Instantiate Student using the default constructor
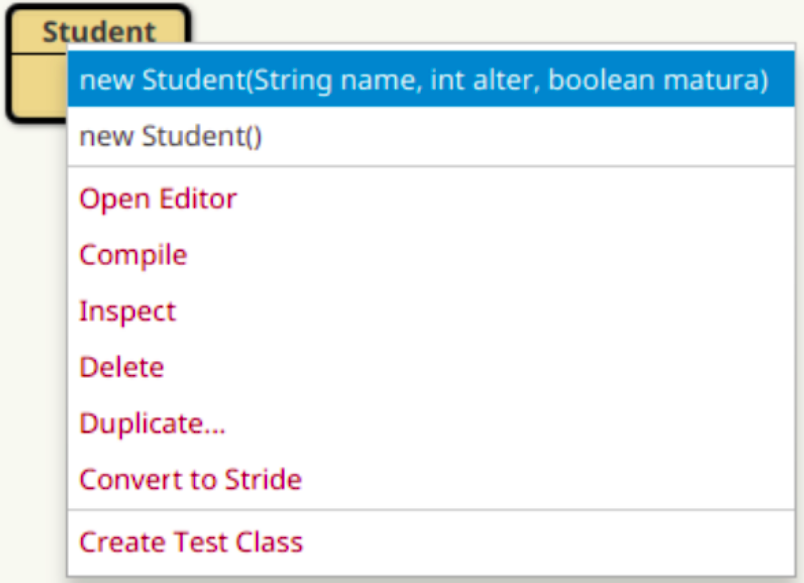 [x=171, y=136]
